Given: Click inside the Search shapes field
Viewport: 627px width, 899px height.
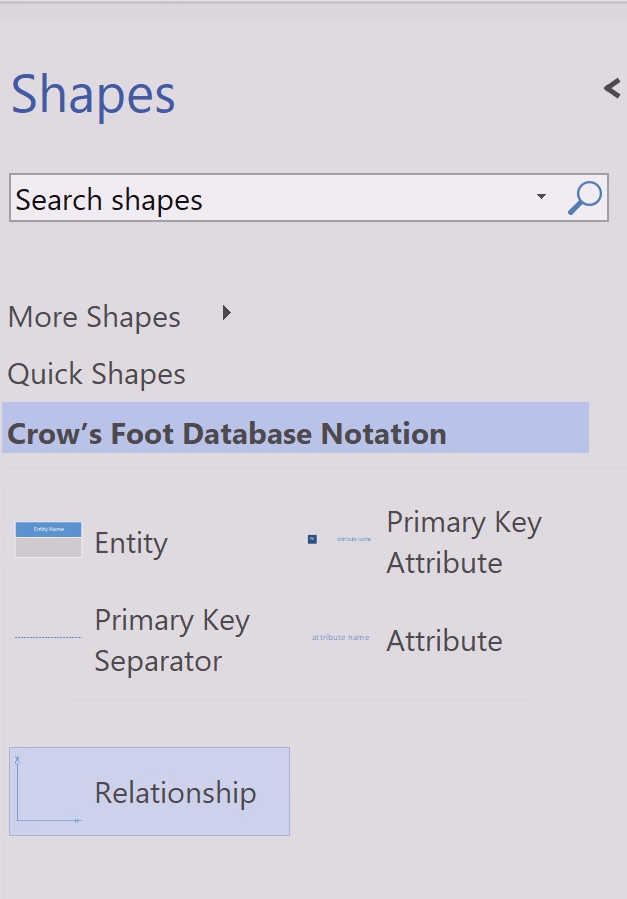Looking at the screenshot, I should 269,198.
